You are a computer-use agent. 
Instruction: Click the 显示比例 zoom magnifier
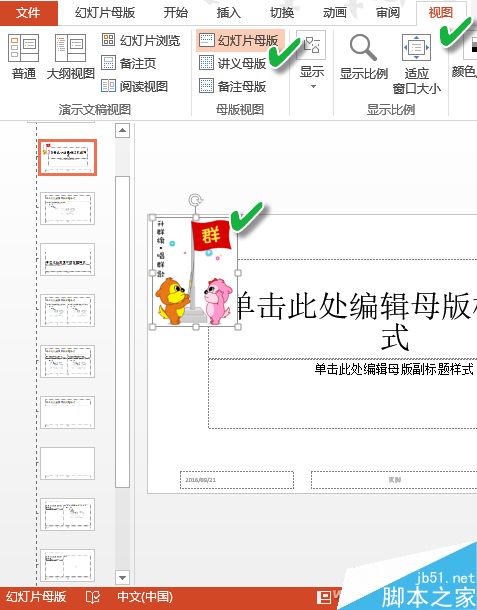[x=363, y=56]
